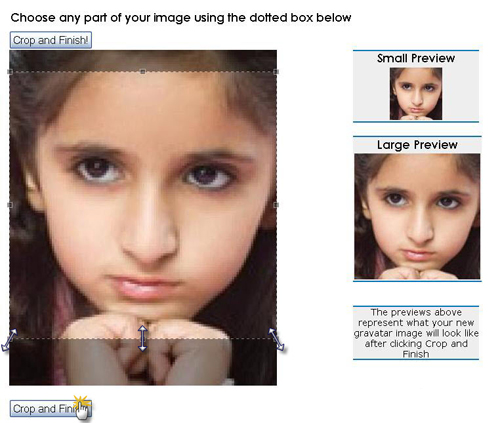Select the top-left corner crop handle

point(10,72)
